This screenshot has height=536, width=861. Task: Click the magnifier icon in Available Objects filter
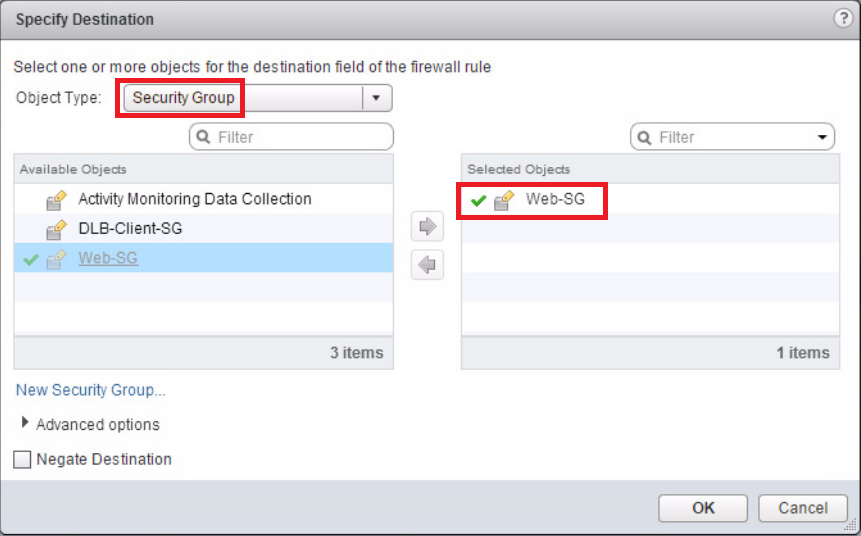(x=203, y=137)
